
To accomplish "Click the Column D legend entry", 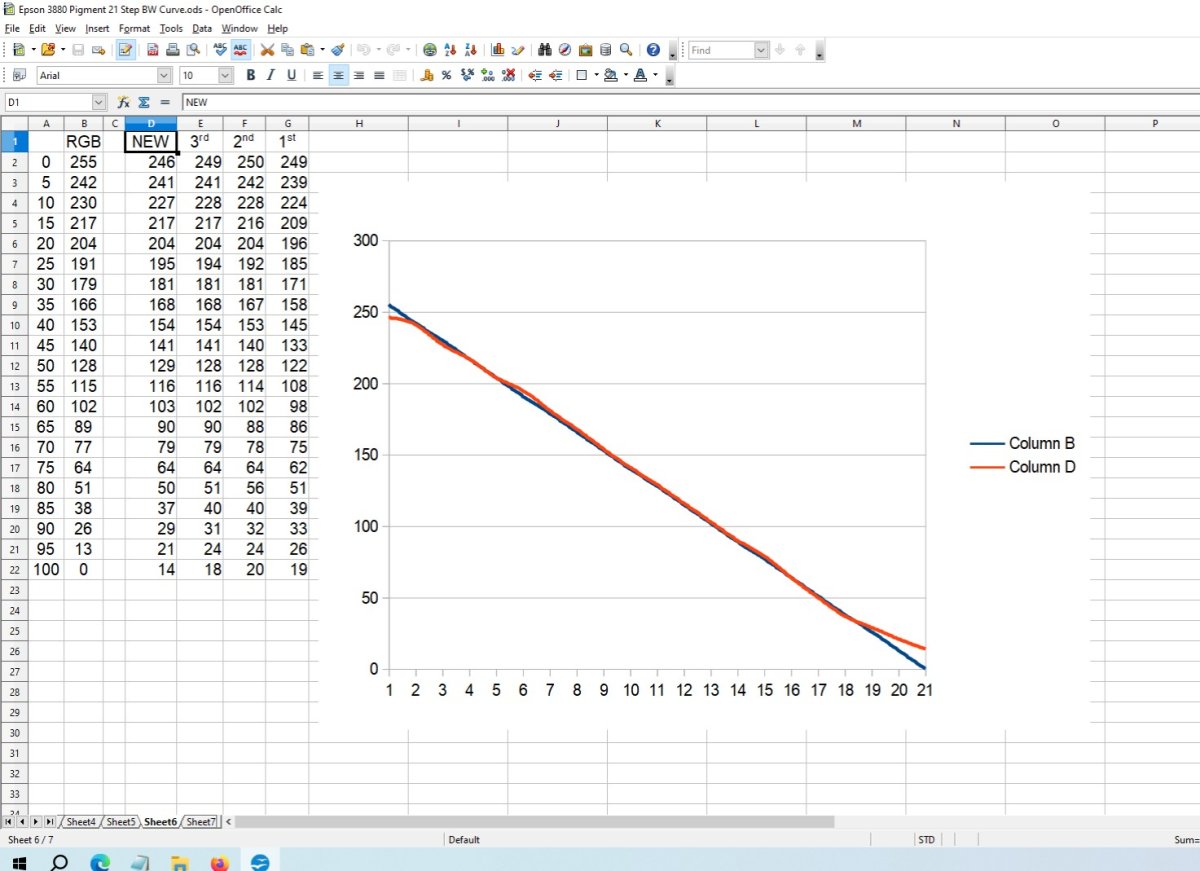I will click(1041, 467).
